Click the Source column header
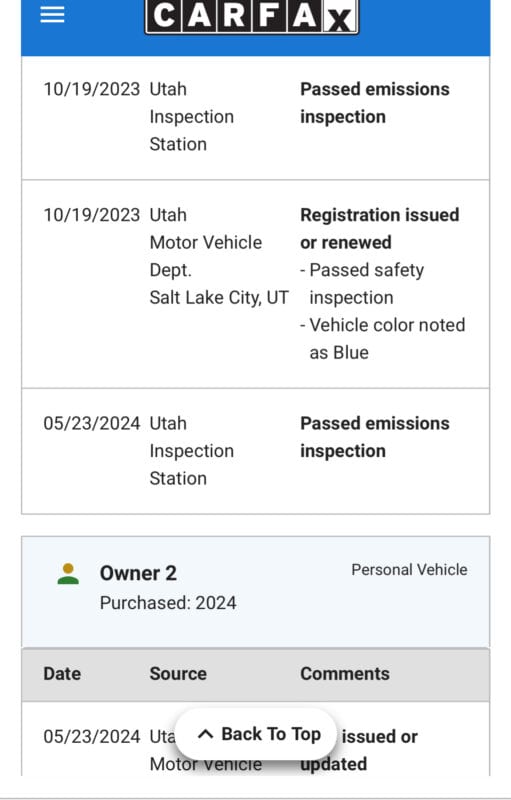 pyautogui.click(x=178, y=673)
